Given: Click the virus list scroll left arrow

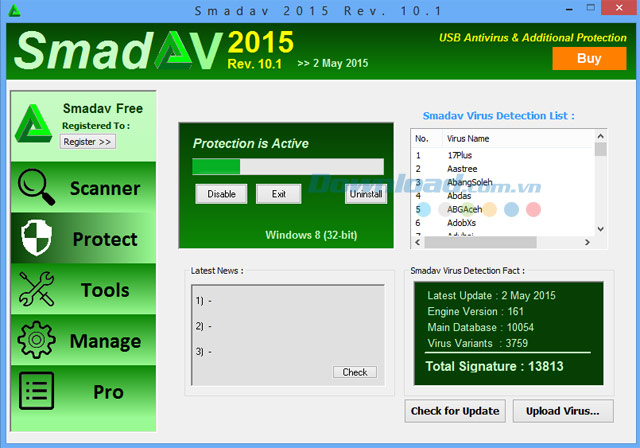Looking at the screenshot, I should [x=418, y=242].
